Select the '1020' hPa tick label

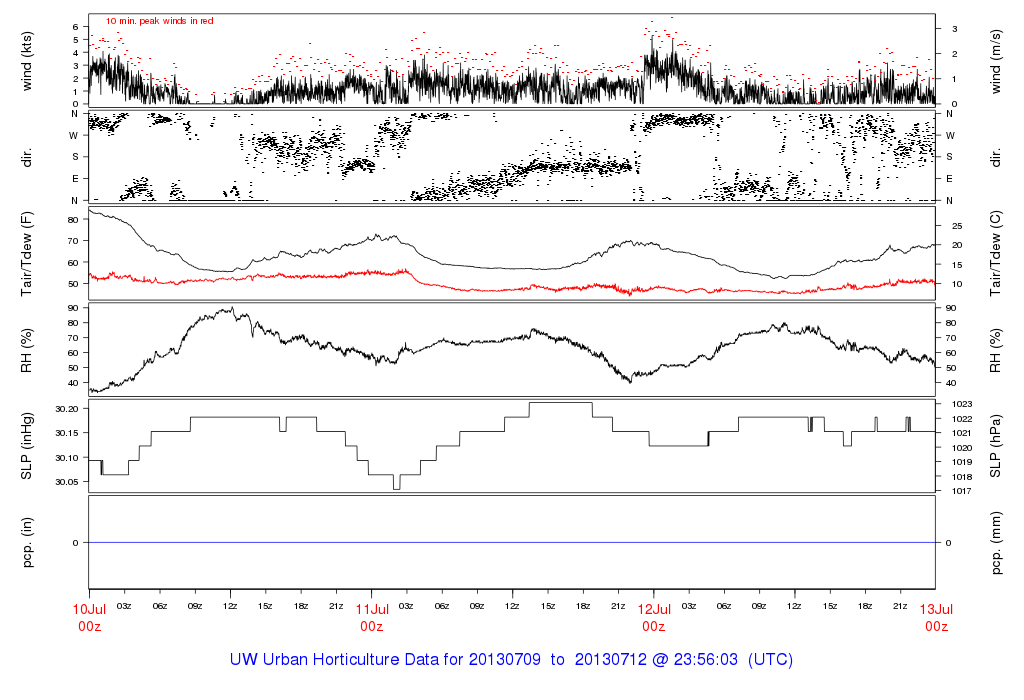pos(962,448)
